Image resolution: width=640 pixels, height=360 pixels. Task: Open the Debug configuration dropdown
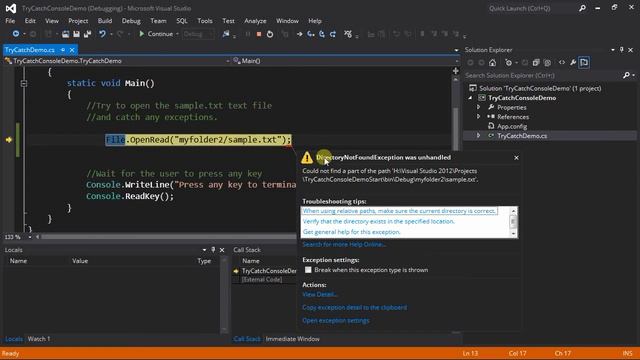198,34
